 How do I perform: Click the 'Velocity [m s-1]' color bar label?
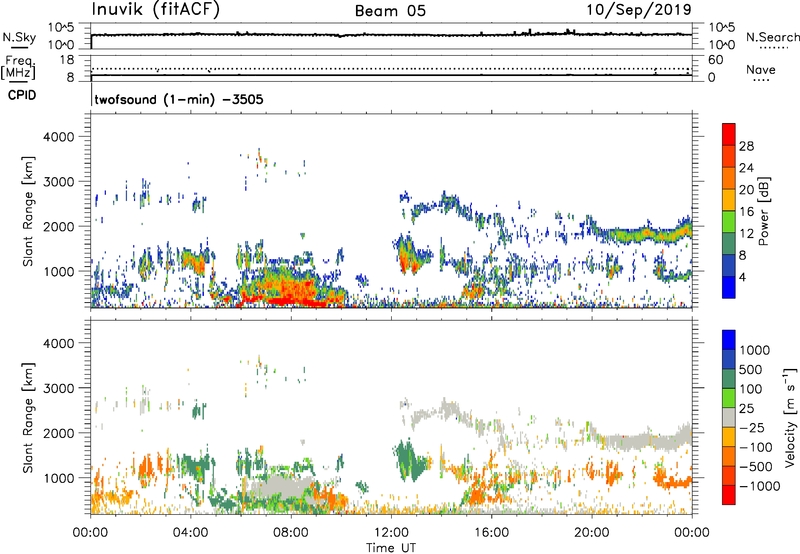[x=790, y=417]
